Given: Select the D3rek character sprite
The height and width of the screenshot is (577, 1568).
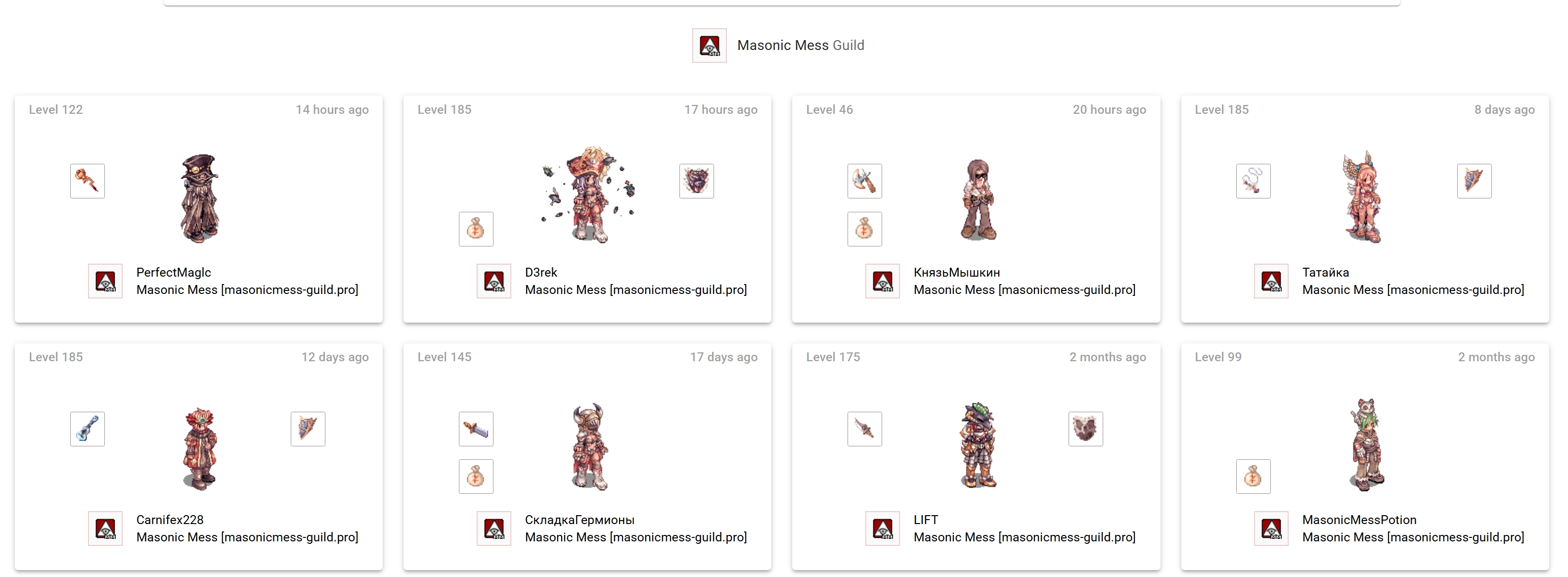Looking at the screenshot, I should point(588,194).
